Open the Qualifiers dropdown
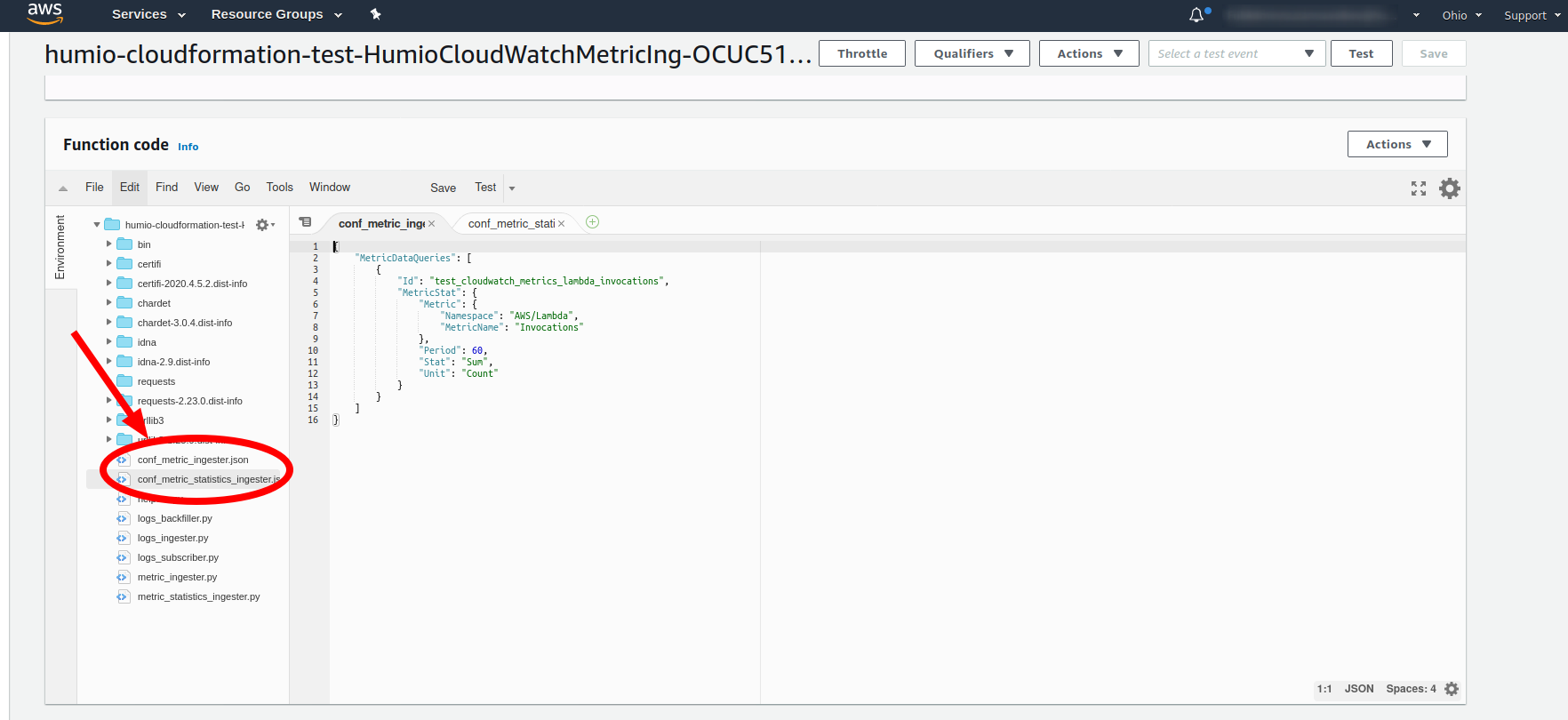This screenshot has height=720, width=1568. [x=972, y=53]
